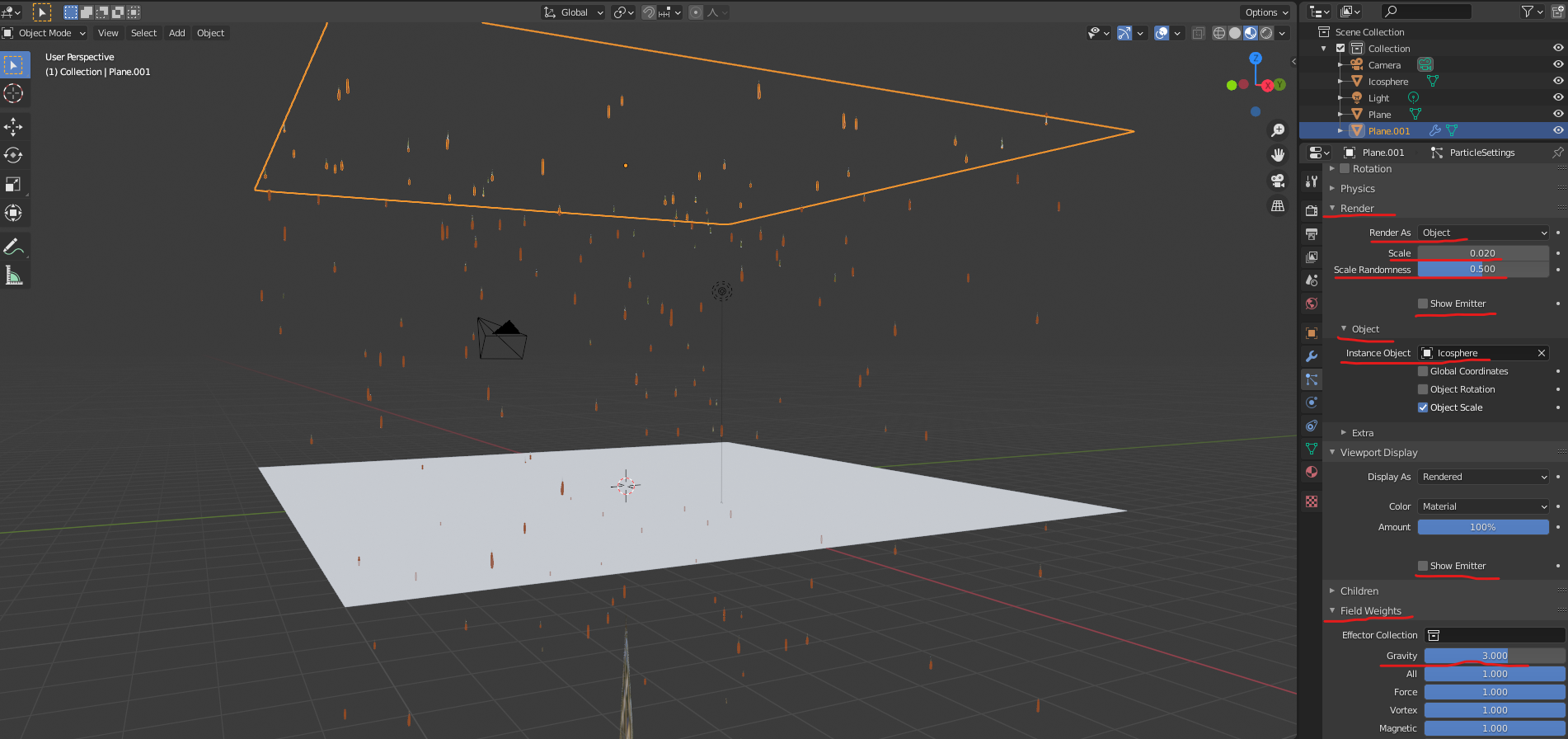Open the Object Mode dropdown
Viewport: 1568px width, 739px height.
45,33
